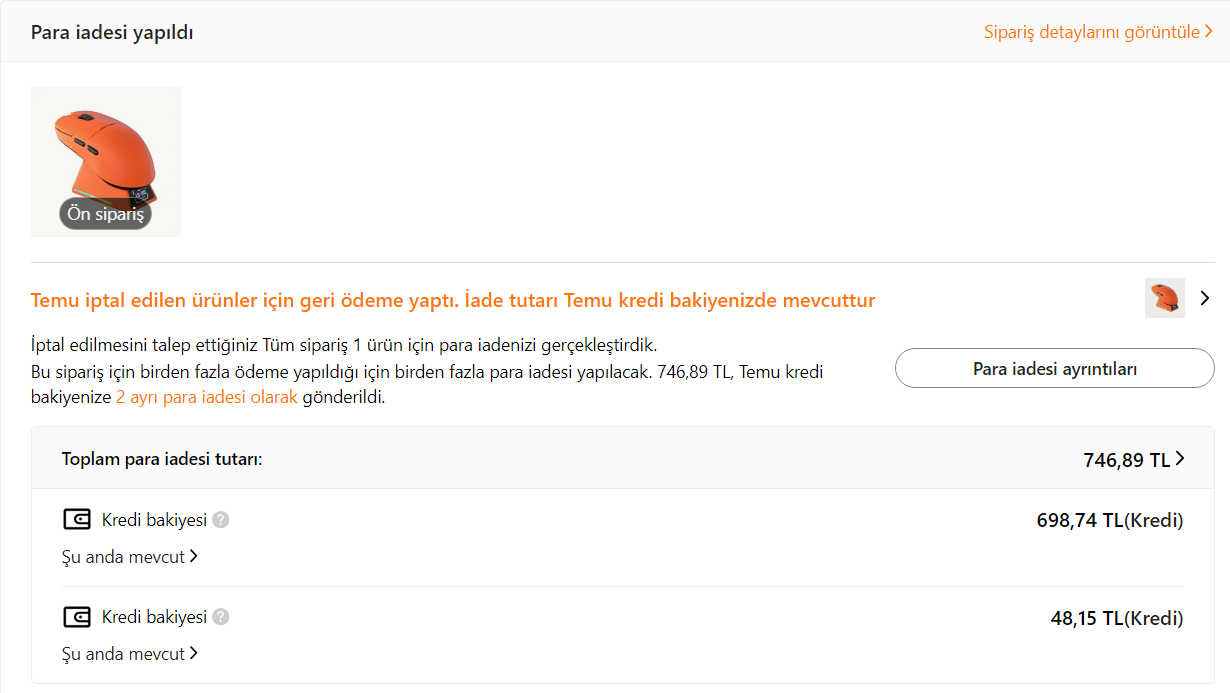Open the small mouse thumbnail beside refund heading
Image resolution: width=1230 pixels, height=693 pixels.
tap(1164, 298)
